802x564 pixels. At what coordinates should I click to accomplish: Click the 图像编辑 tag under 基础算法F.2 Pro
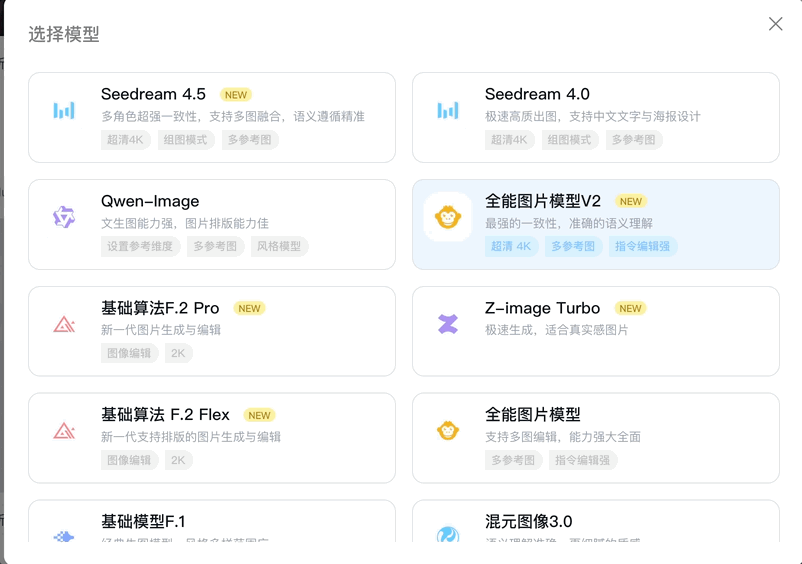coord(129,353)
